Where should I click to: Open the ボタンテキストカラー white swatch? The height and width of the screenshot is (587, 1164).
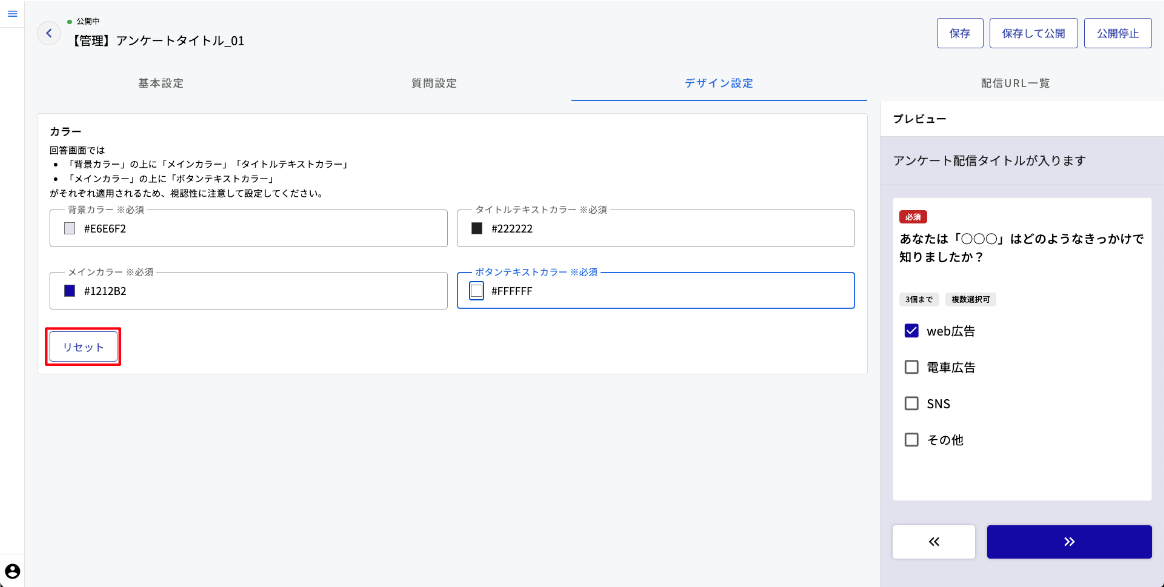[x=477, y=291]
